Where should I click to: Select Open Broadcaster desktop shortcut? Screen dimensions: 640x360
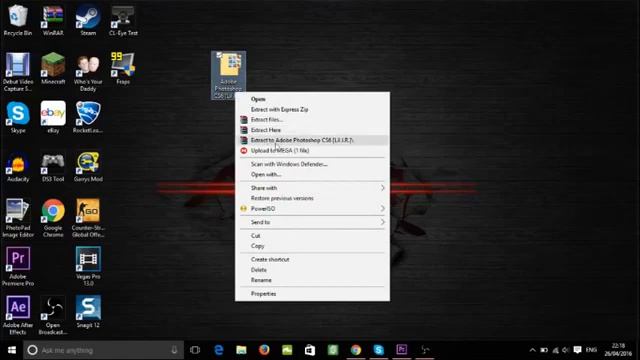(x=53, y=315)
